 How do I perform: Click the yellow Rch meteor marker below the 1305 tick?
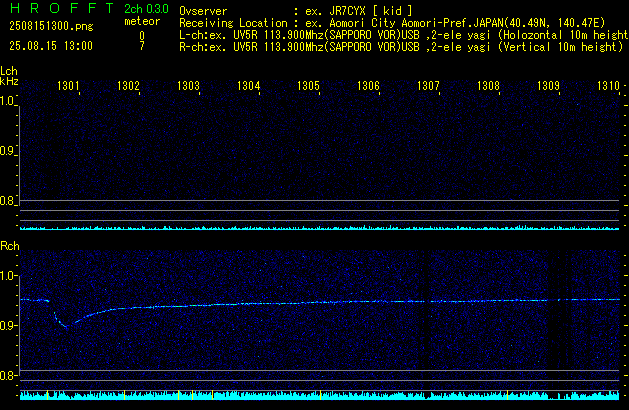click(321, 395)
